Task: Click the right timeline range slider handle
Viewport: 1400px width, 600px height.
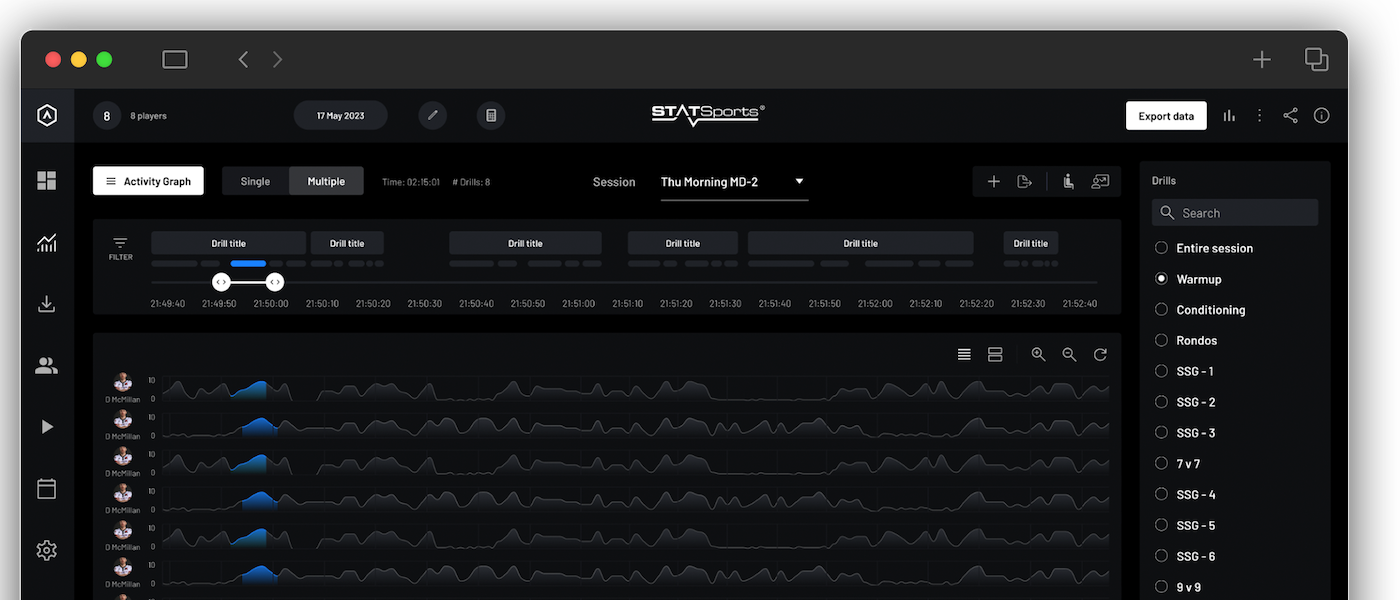Action: point(274,283)
